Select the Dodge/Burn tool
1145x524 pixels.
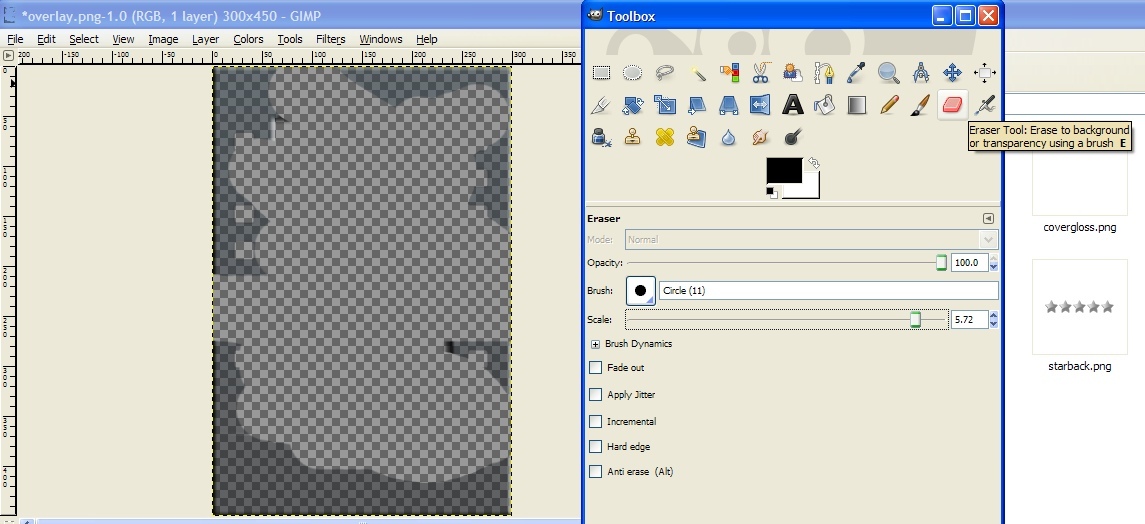[x=792, y=136]
